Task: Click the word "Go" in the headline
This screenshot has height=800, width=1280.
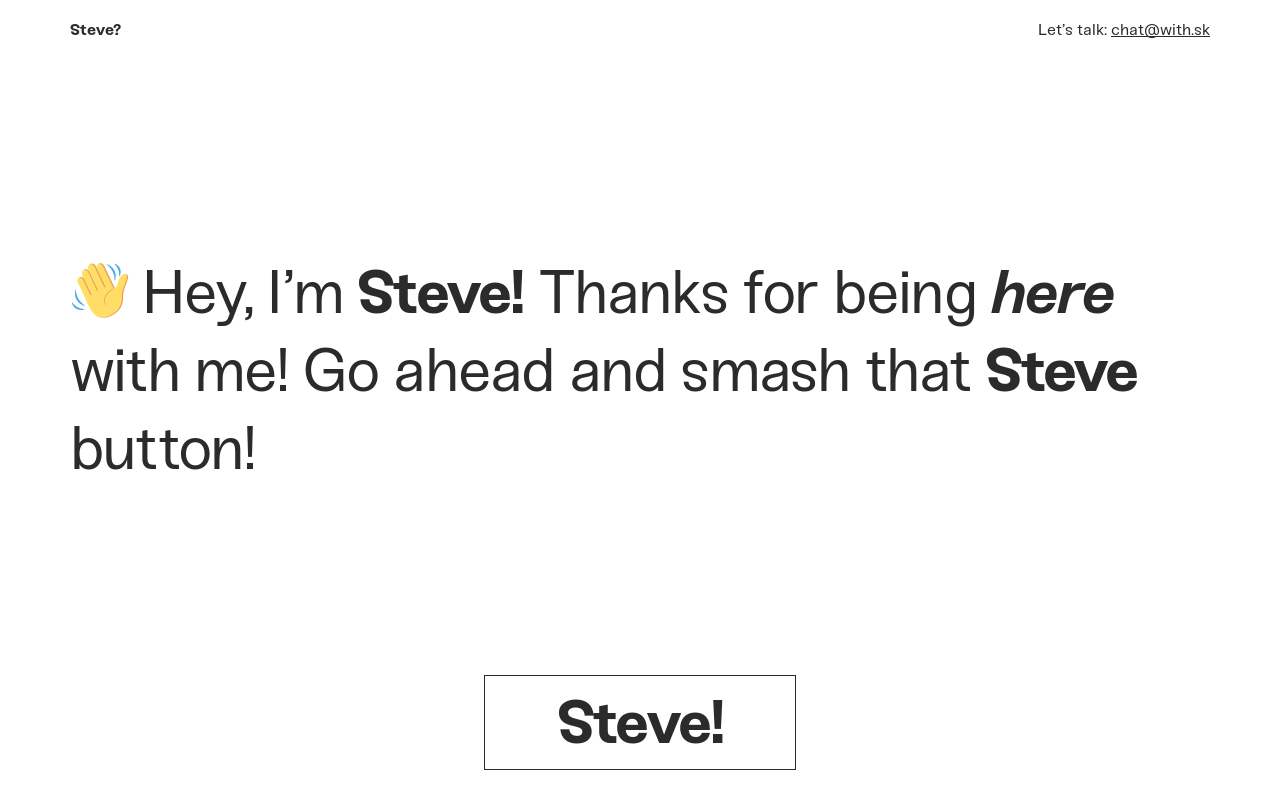Action: click(x=341, y=371)
